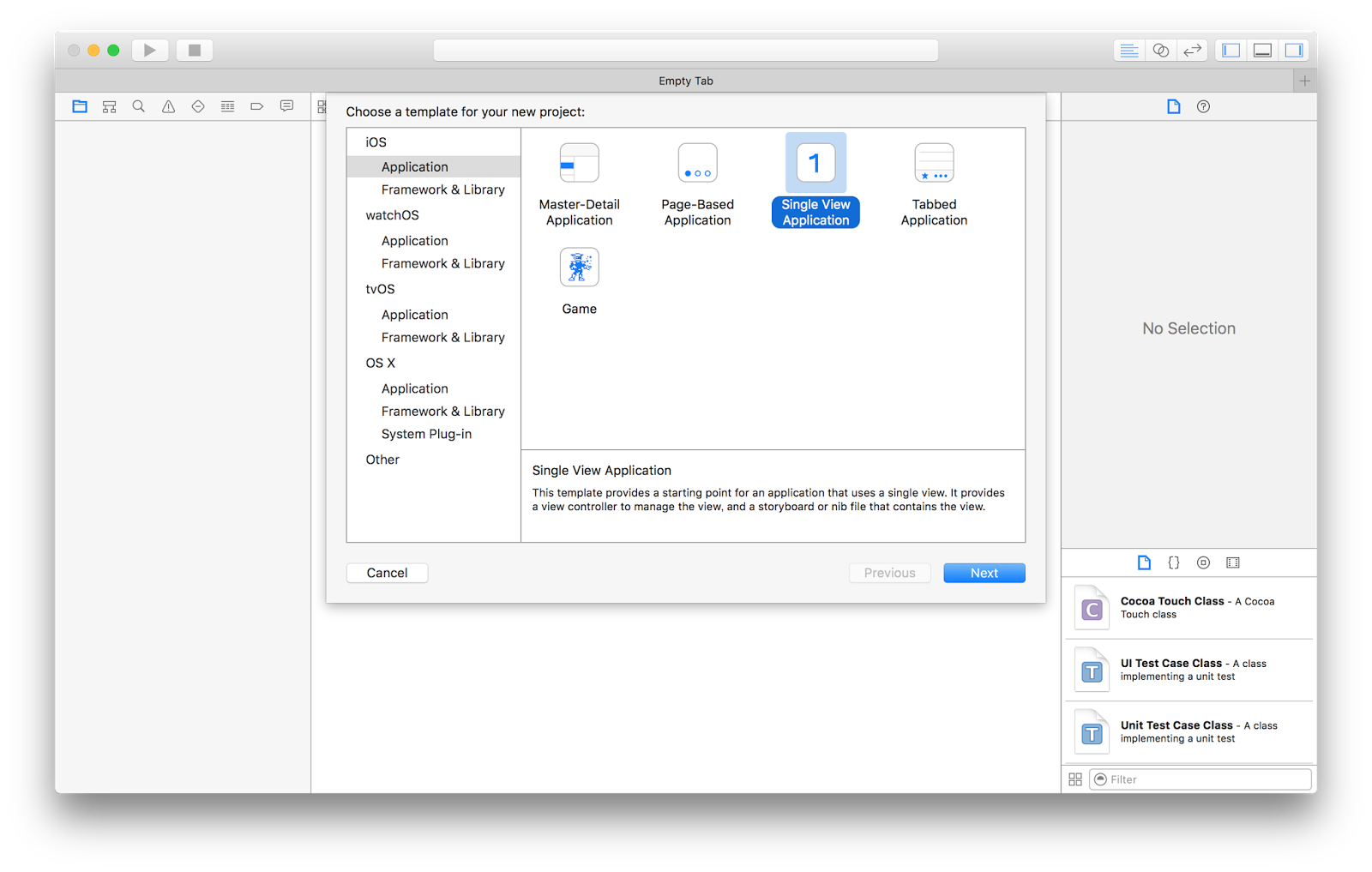Screen dimensions: 1372x872
Task: Show the Quick Help inspector
Action: pos(1204,106)
